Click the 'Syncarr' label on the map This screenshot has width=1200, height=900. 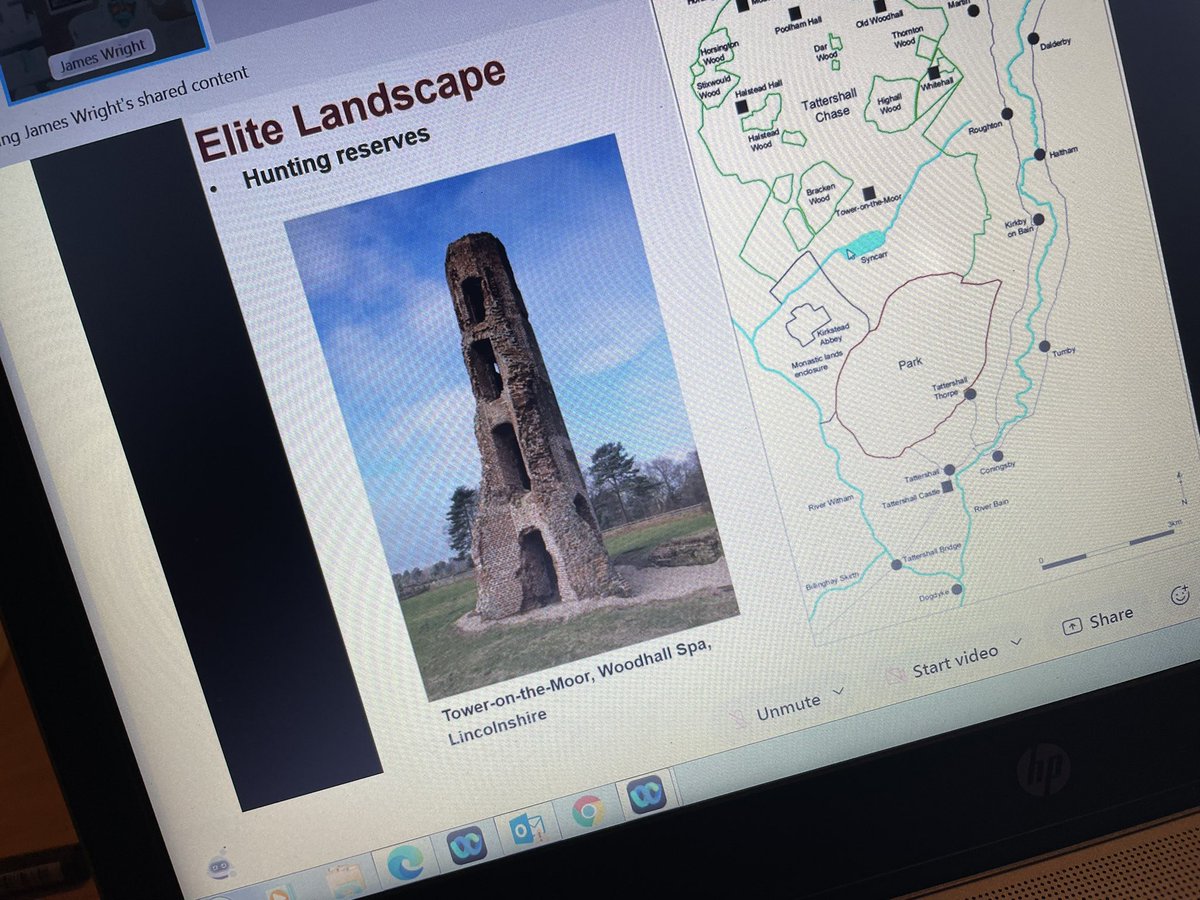(876, 256)
